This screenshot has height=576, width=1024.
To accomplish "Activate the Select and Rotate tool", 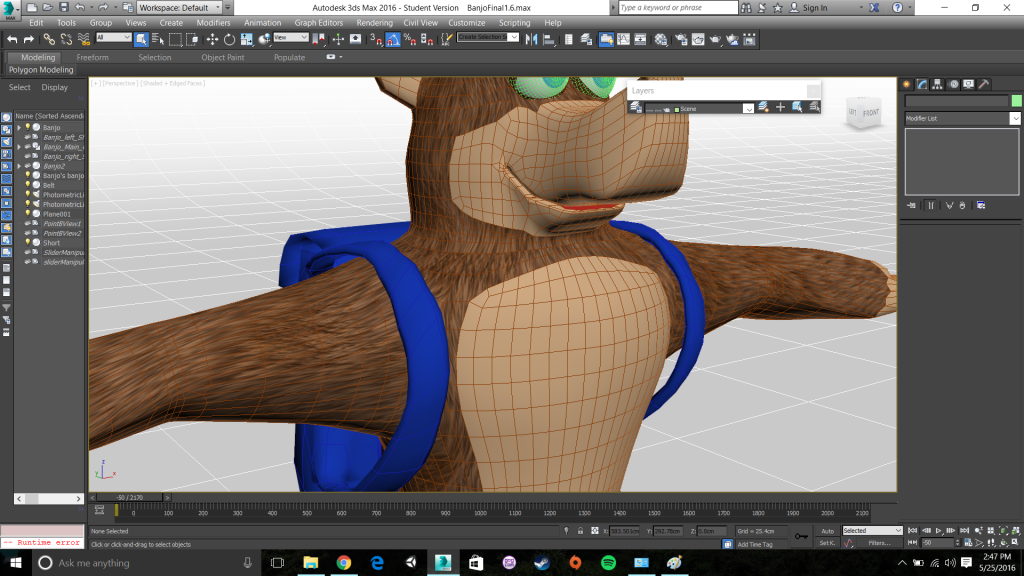I will (229, 40).
